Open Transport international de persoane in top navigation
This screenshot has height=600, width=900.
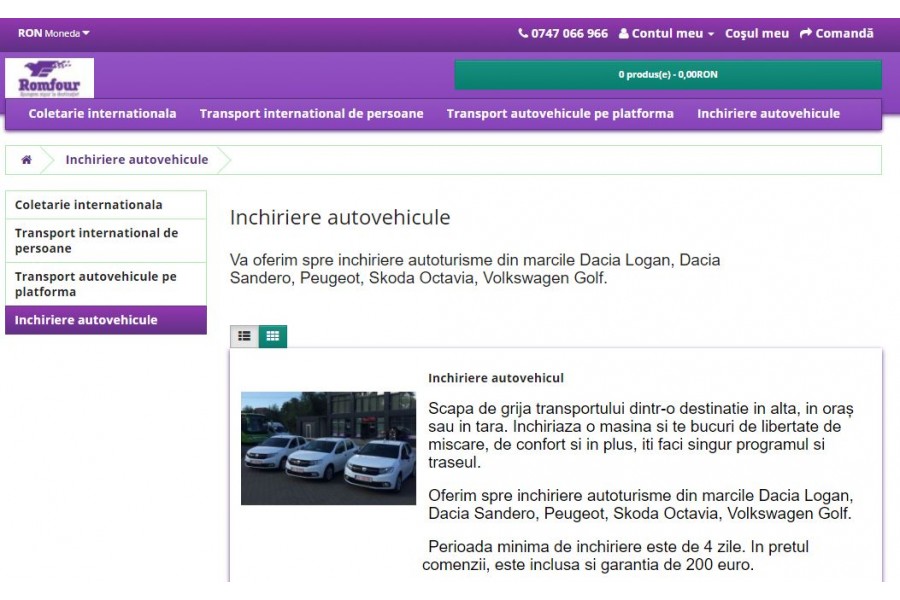click(x=312, y=114)
